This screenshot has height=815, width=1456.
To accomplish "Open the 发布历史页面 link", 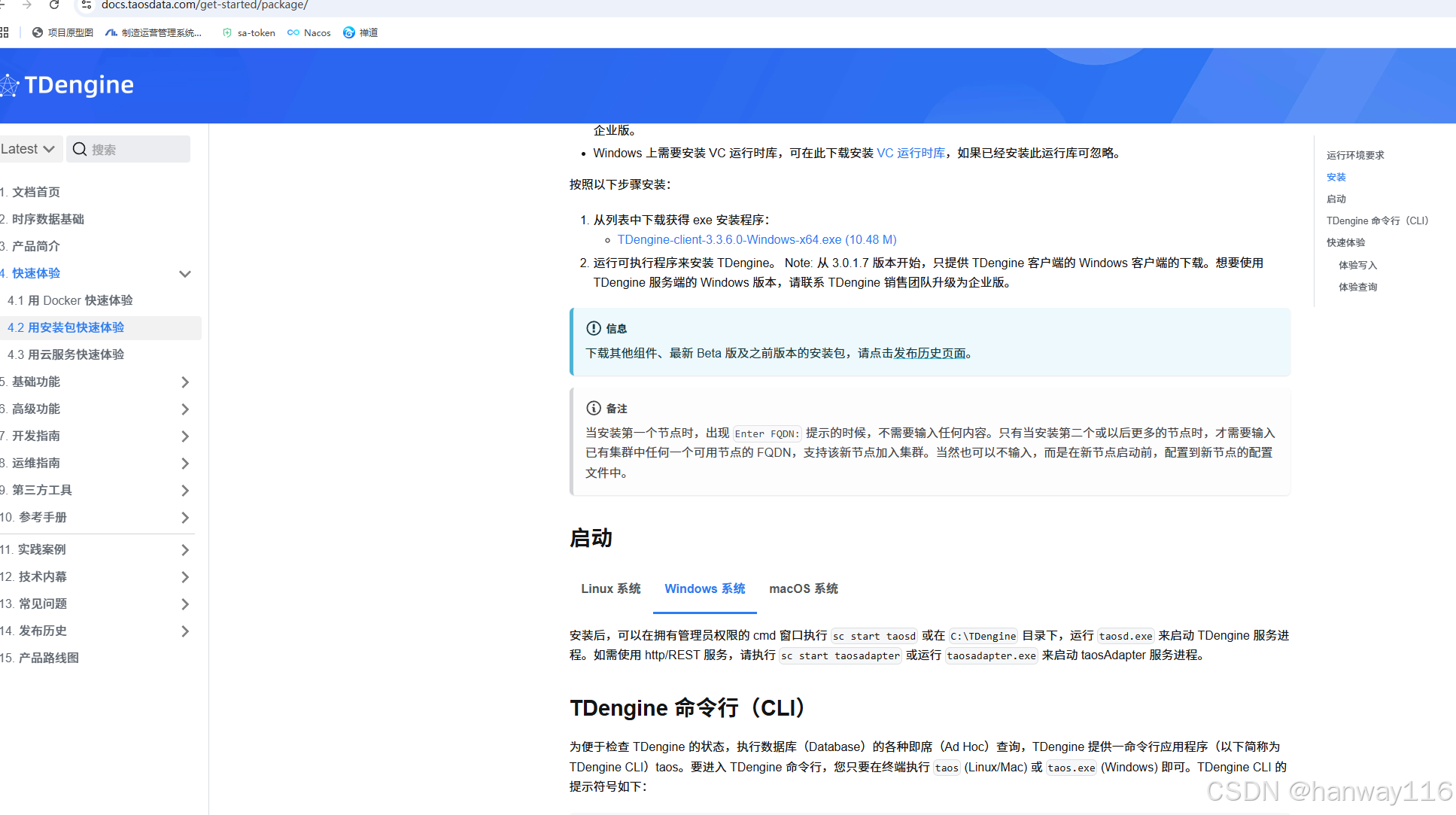I will [x=929, y=353].
